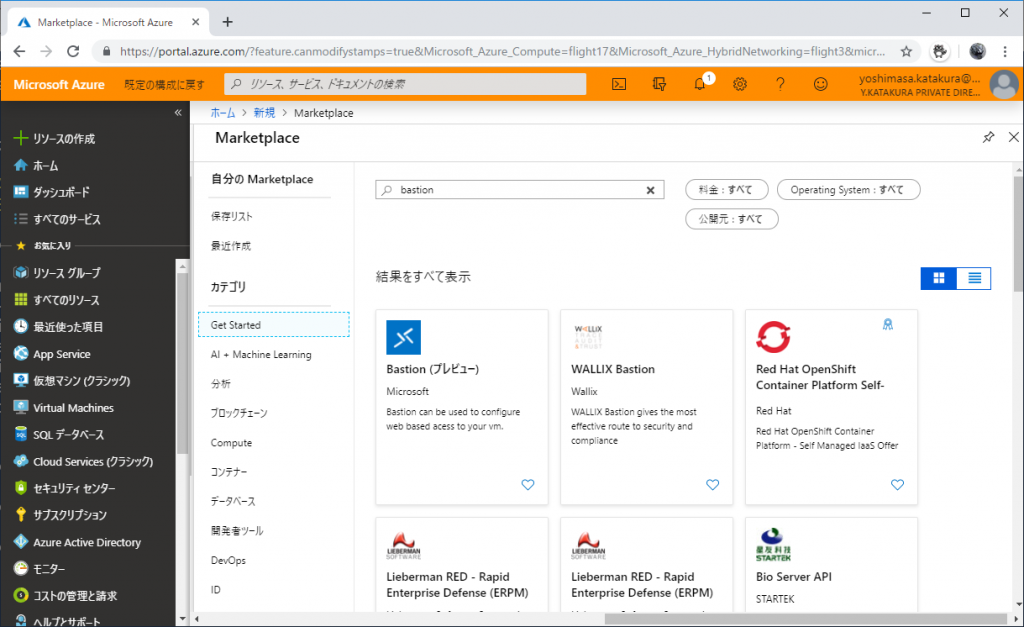This screenshot has height=627, width=1024.
Task: Open the help question mark
Action: pyautogui.click(x=780, y=84)
